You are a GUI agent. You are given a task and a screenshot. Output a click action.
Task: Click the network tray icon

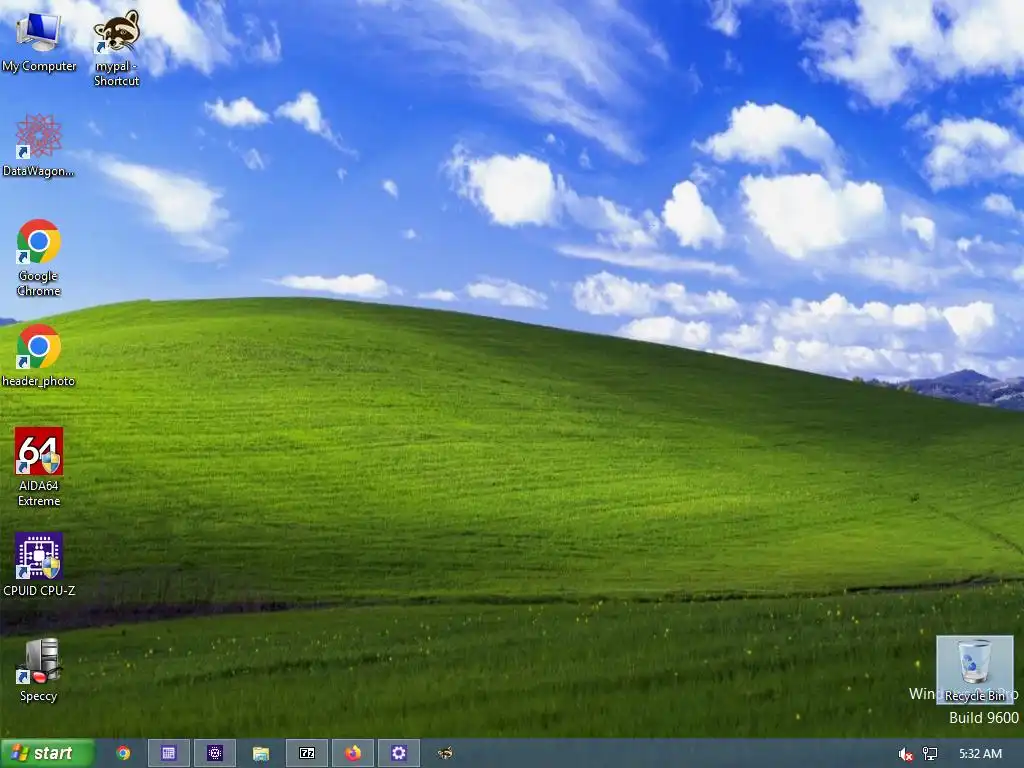pyautogui.click(x=930, y=754)
